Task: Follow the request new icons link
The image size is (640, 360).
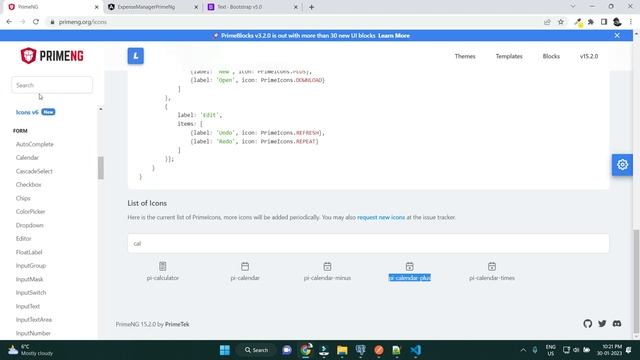Action: [381, 217]
